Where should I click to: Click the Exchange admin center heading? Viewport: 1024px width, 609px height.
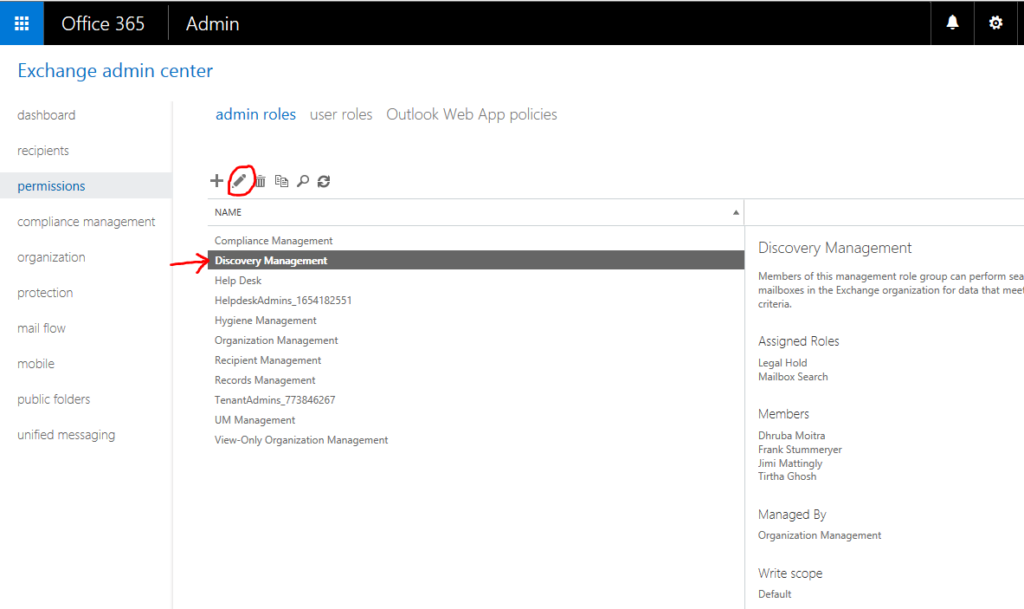(x=115, y=70)
